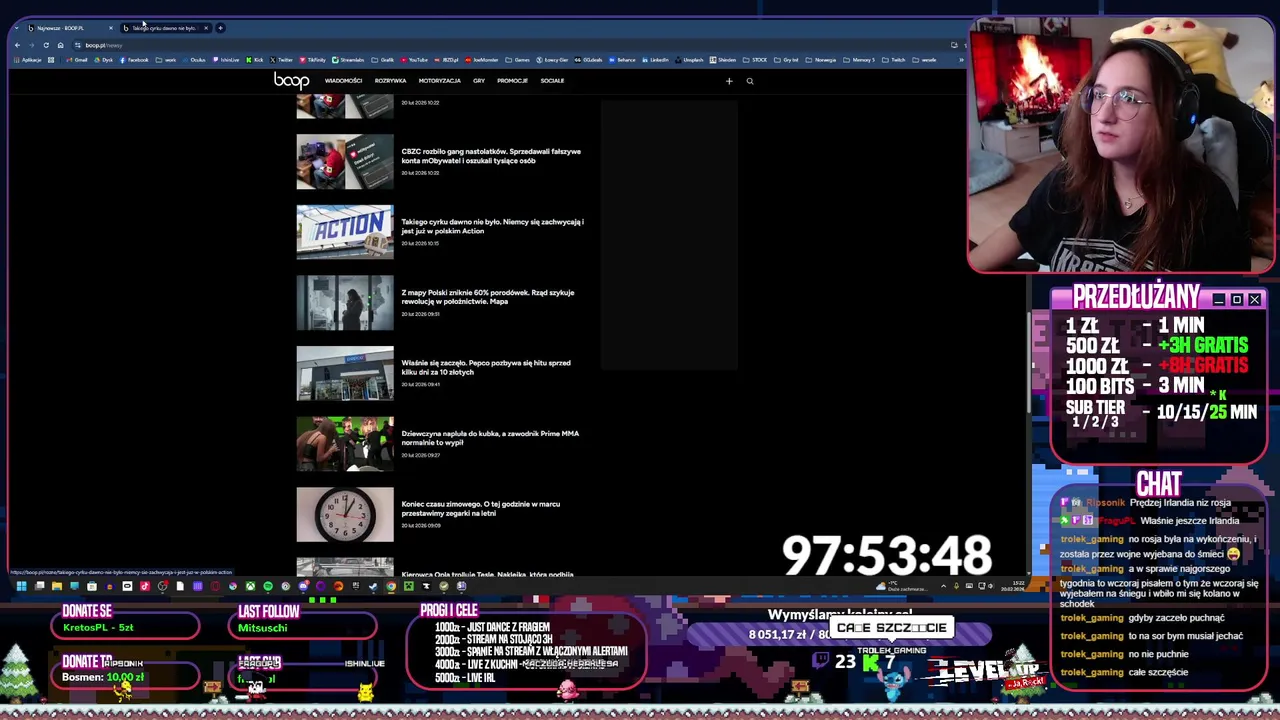Screen dimensions: 1280x720
Task: Open the Koniec czasu zimowego article
Action: [480, 508]
